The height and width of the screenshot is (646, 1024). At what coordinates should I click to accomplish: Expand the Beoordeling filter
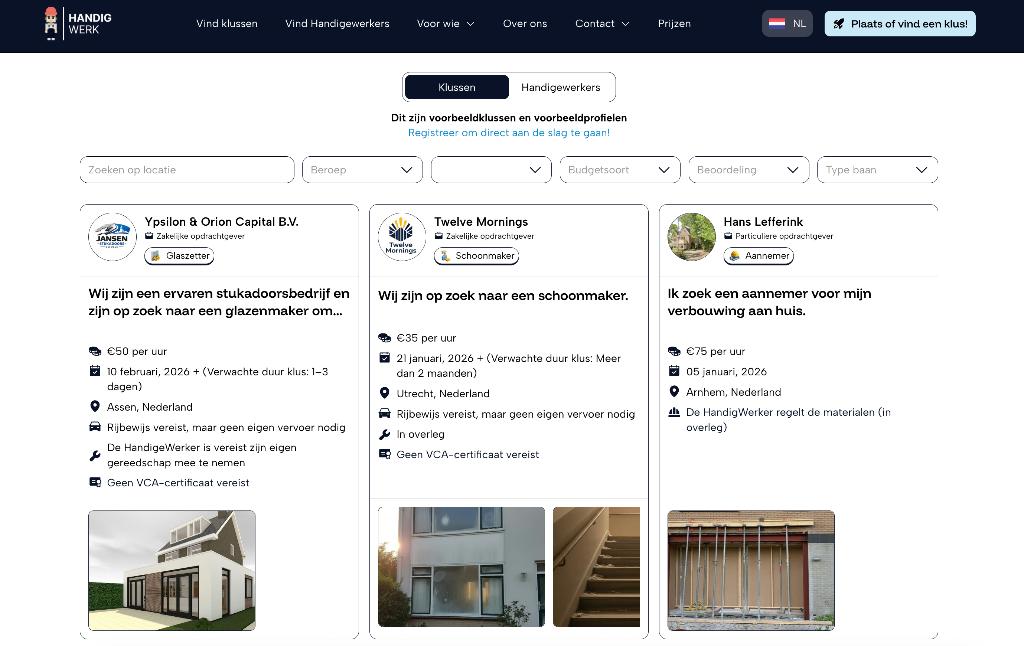click(748, 169)
